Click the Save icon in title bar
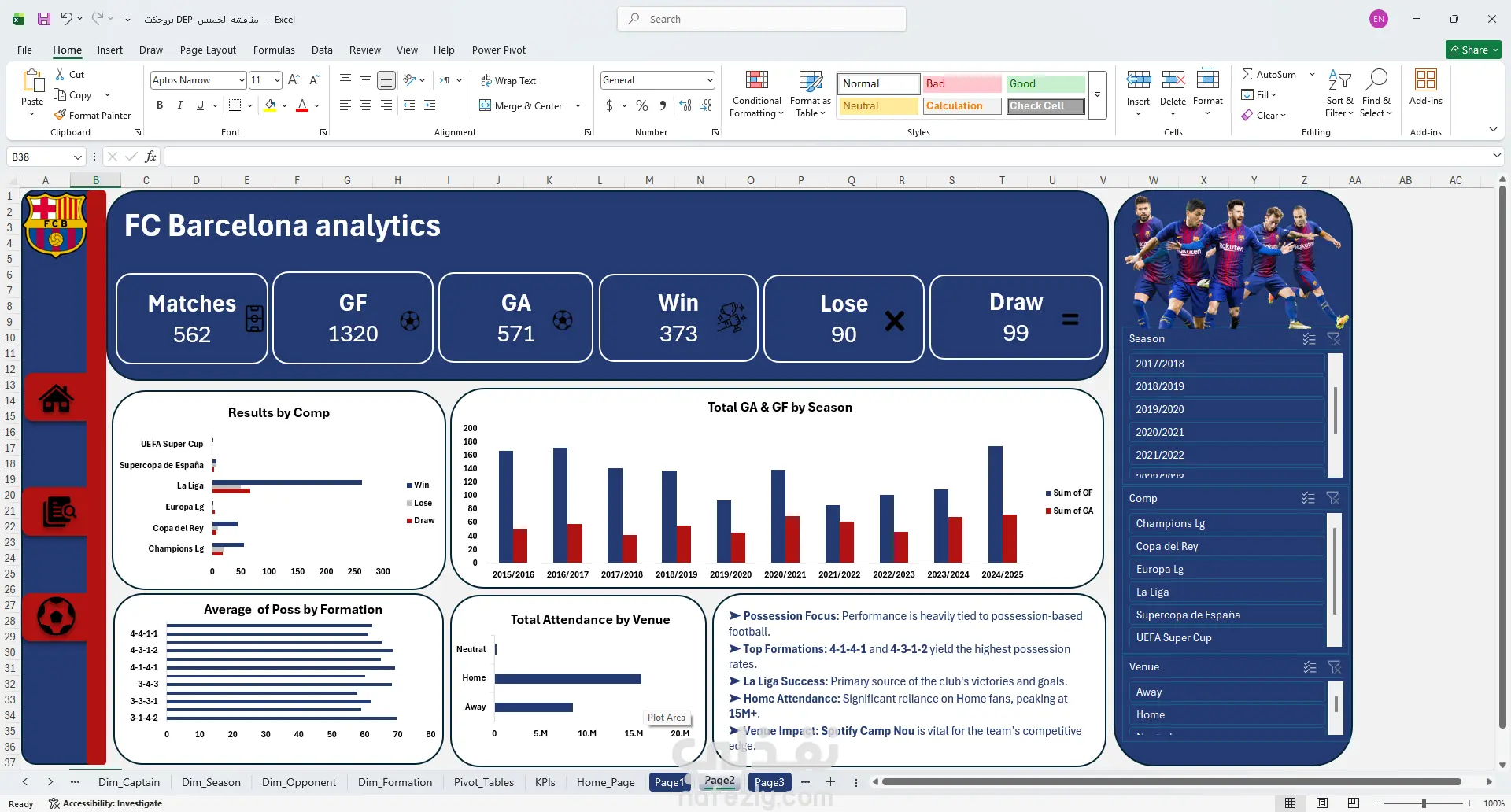The height and width of the screenshot is (812, 1511). click(x=44, y=19)
